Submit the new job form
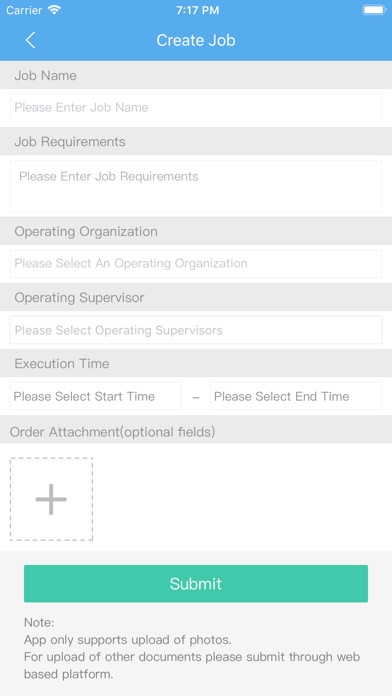The height and width of the screenshot is (696, 392). click(x=196, y=584)
